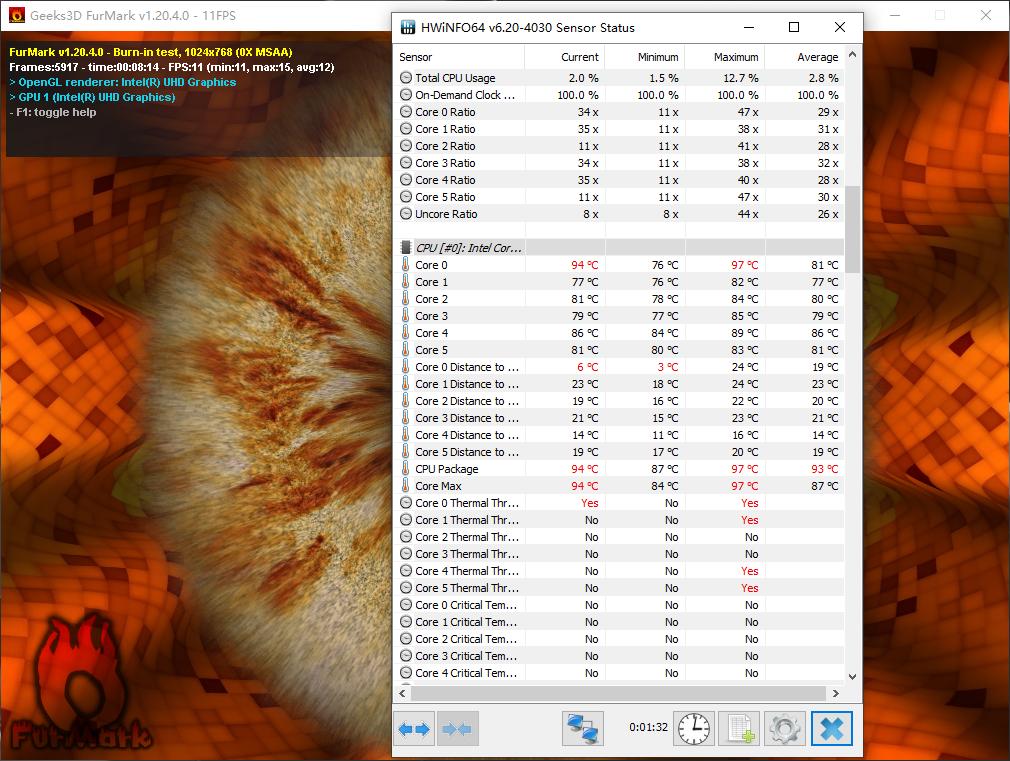Viewport: 1010px width, 761px height.
Task: Click the Total CPU Usage sensor icon
Action: 406,77
